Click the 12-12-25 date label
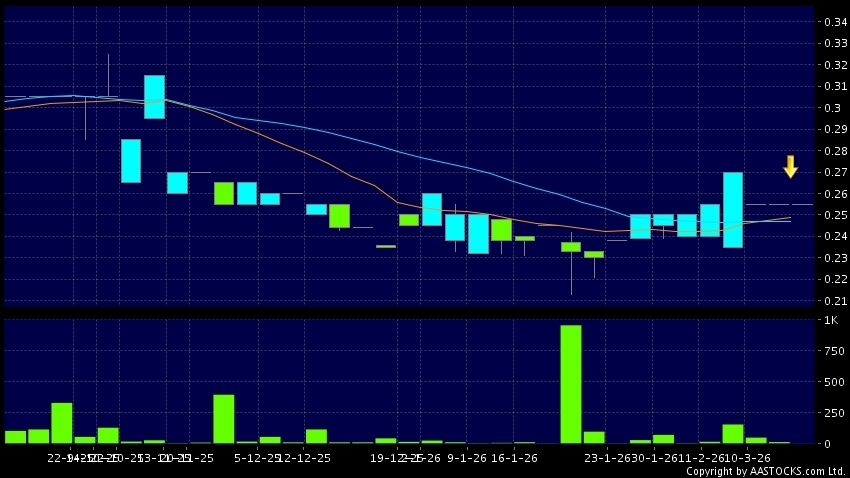The height and width of the screenshot is (478, 850). point(303,458)
